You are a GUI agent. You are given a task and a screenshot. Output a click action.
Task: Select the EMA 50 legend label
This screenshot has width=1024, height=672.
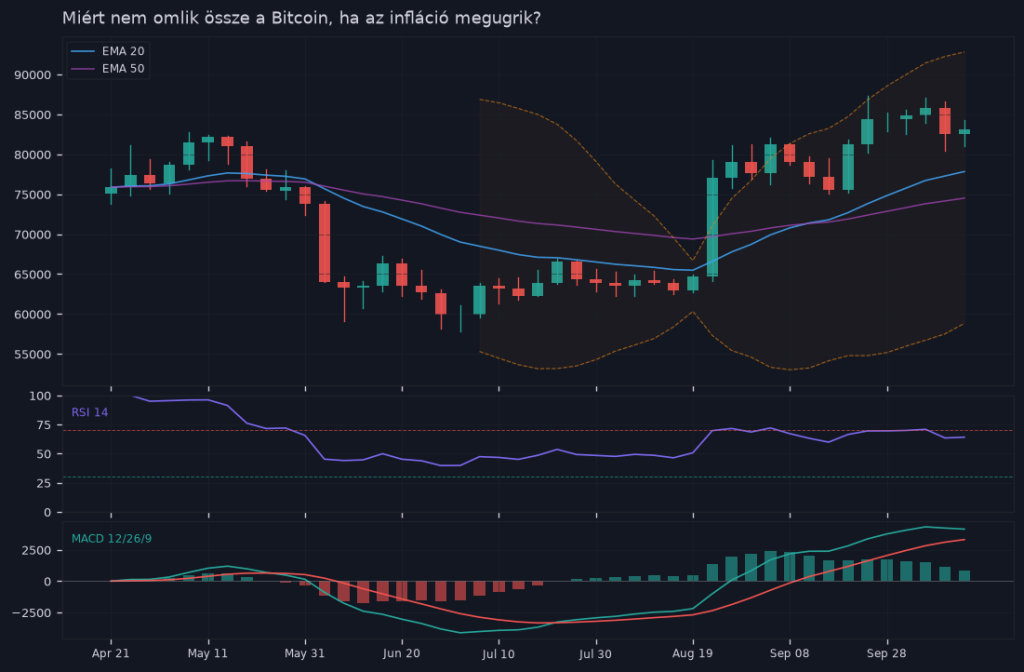(x=123, y=69)
